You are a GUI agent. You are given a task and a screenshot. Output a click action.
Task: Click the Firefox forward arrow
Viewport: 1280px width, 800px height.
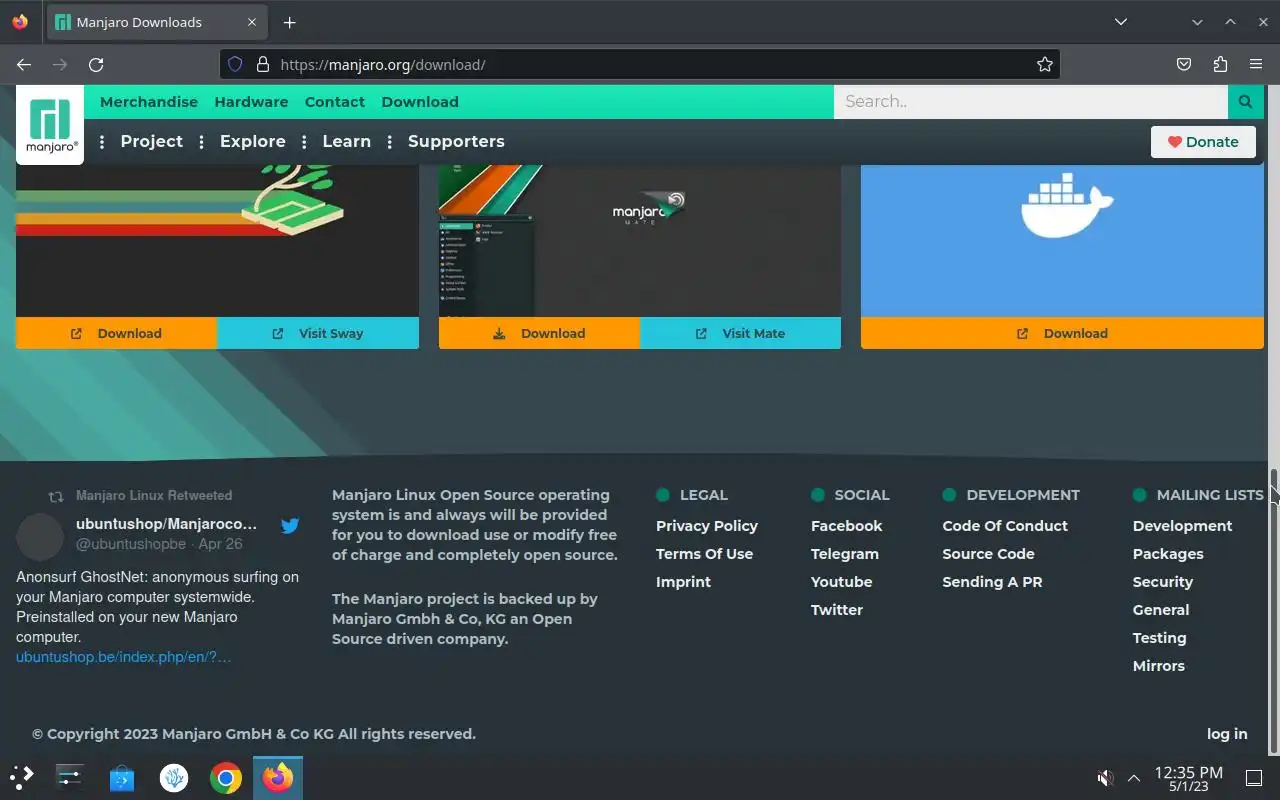[60, 64]
